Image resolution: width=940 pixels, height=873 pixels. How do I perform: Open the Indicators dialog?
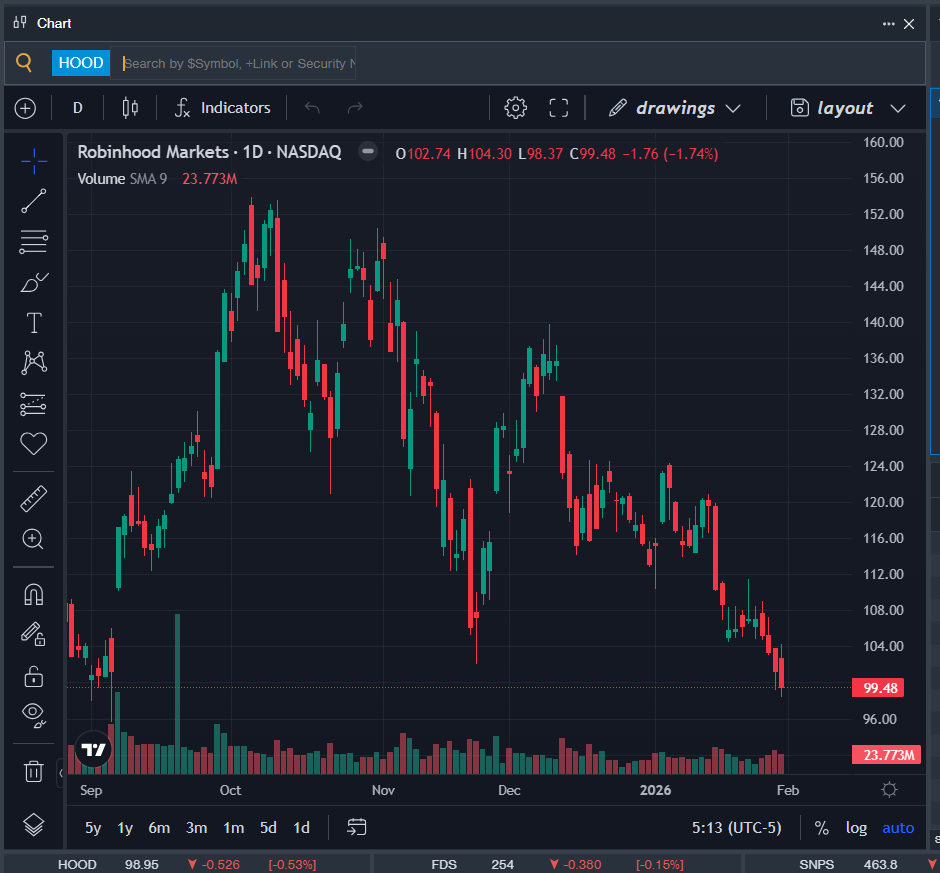(x=222, y=108)
